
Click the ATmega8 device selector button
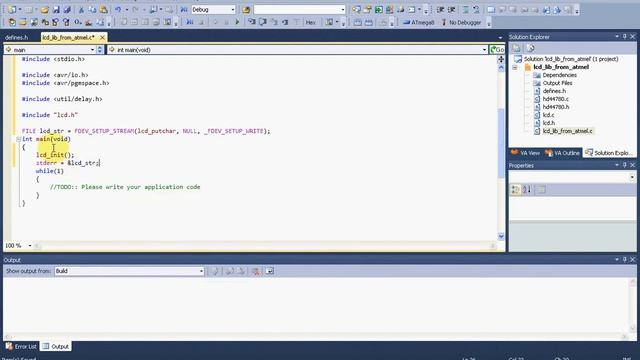point(419,22)
